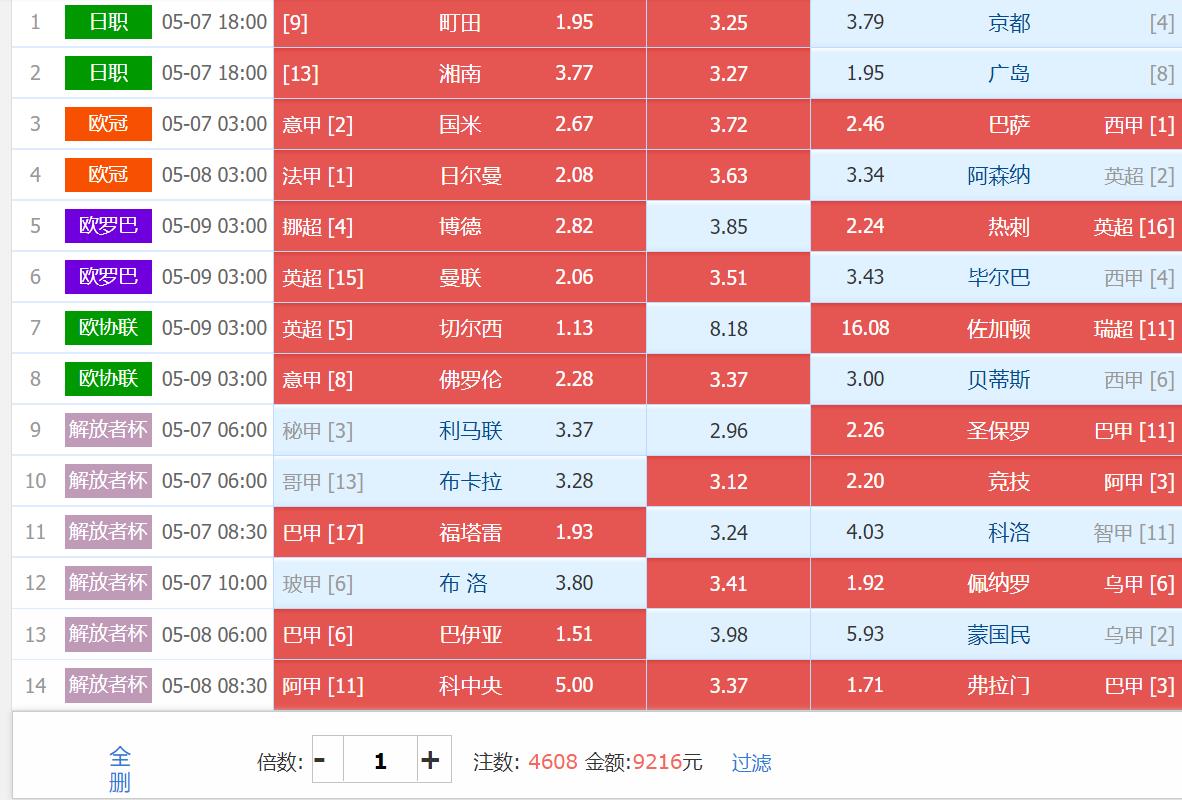Toggle 佐加顿 away win odds 16.08
Viewport: 1182px width, 800px height.
click(x=995, y=329)
